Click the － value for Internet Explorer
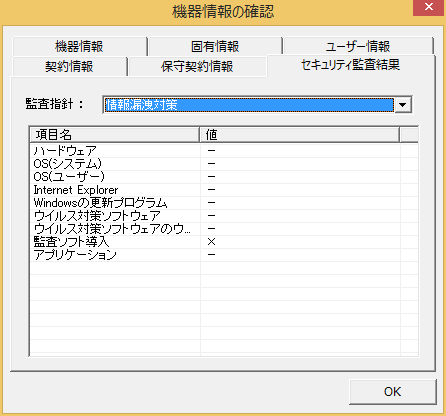The width and height of the screenshot is (446, 416). [211, 190]
